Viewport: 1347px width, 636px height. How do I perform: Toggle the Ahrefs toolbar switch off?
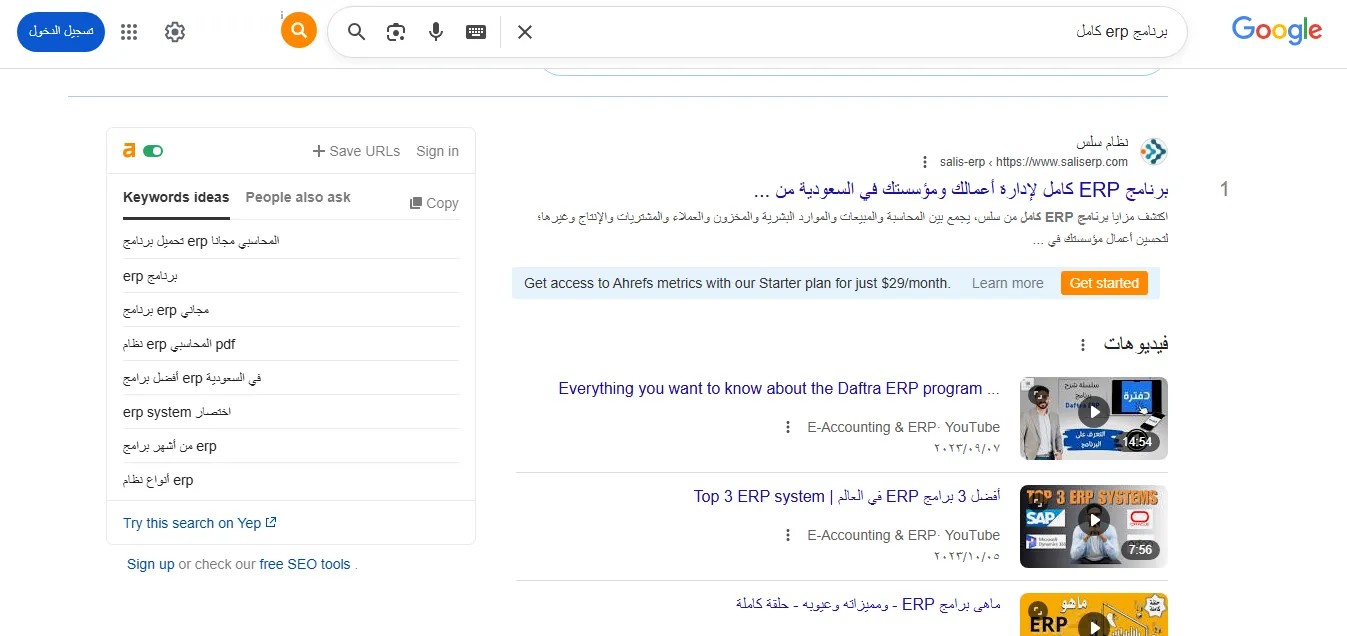pos(153,151)
